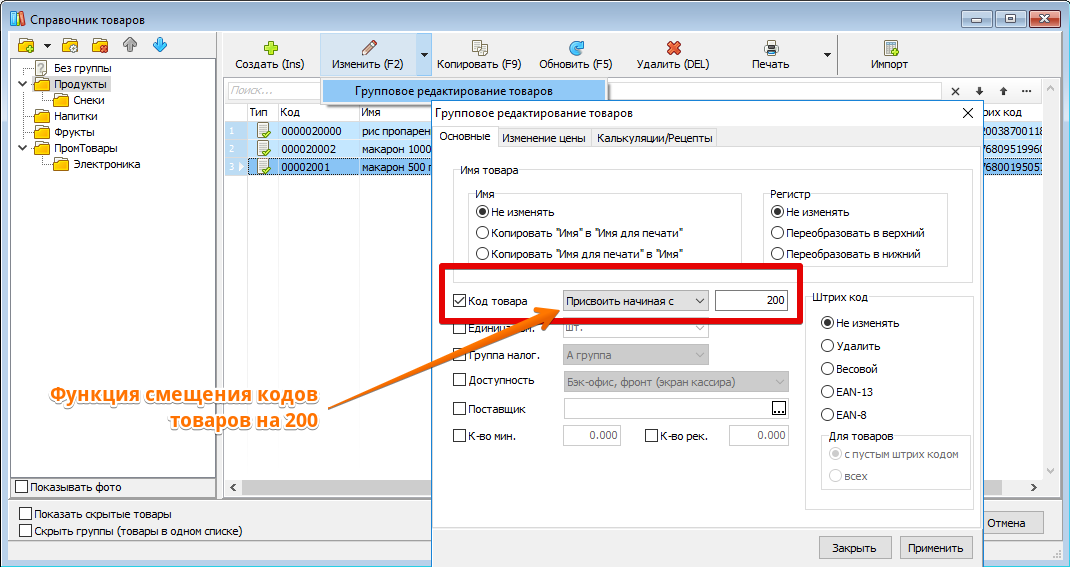1070x567 pixels.
Task: Move group up with grey arrow
Action: (x=130, y=45)
